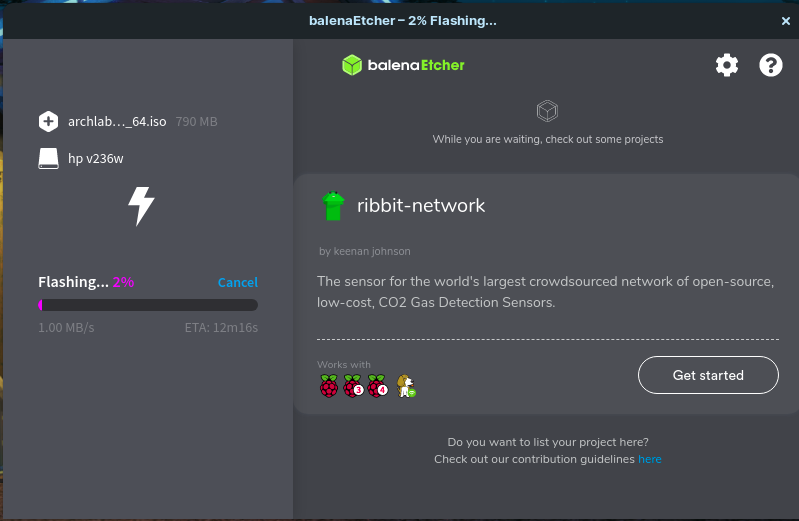Click the window title 'balenaEtcher – 2% Flashing...'
Screen dimensions: 799x521
pyautogui.click(x=403, y=21)
